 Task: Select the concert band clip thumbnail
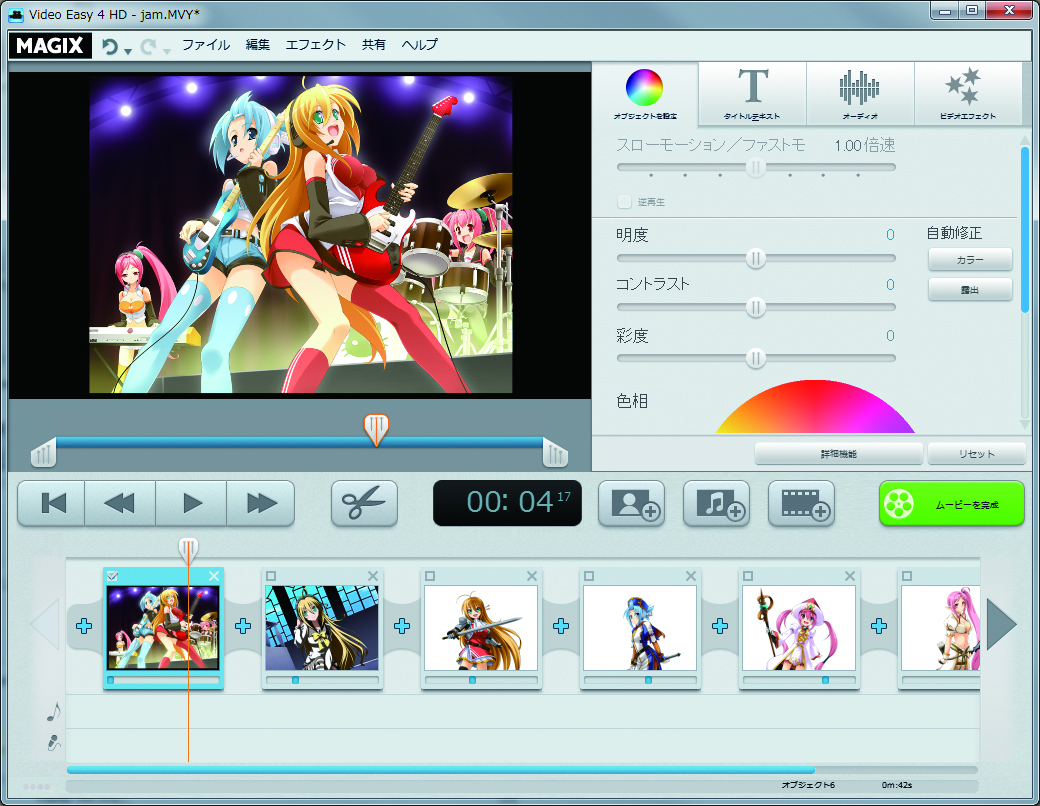pyautogui.click(x=162, y=628)
